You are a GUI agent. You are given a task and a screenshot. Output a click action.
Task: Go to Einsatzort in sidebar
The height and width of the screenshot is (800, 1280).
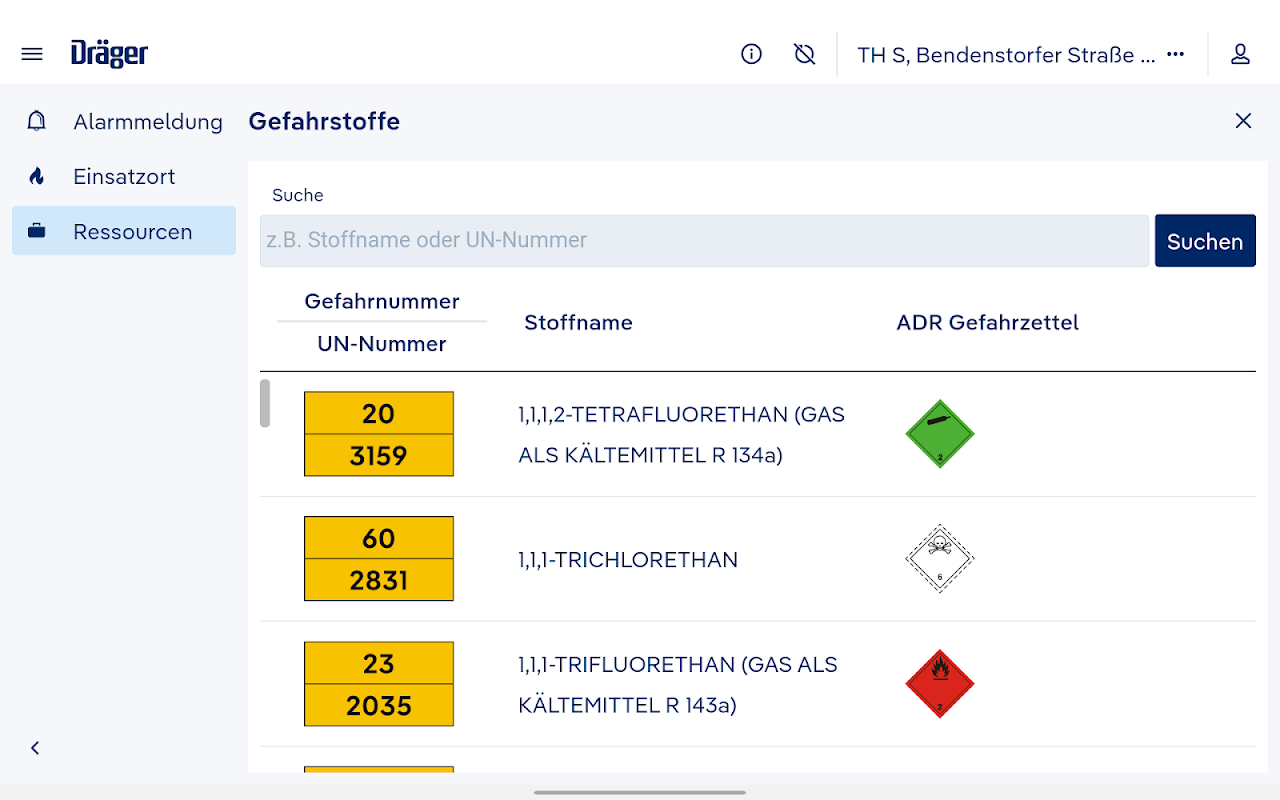coord(124,177)
